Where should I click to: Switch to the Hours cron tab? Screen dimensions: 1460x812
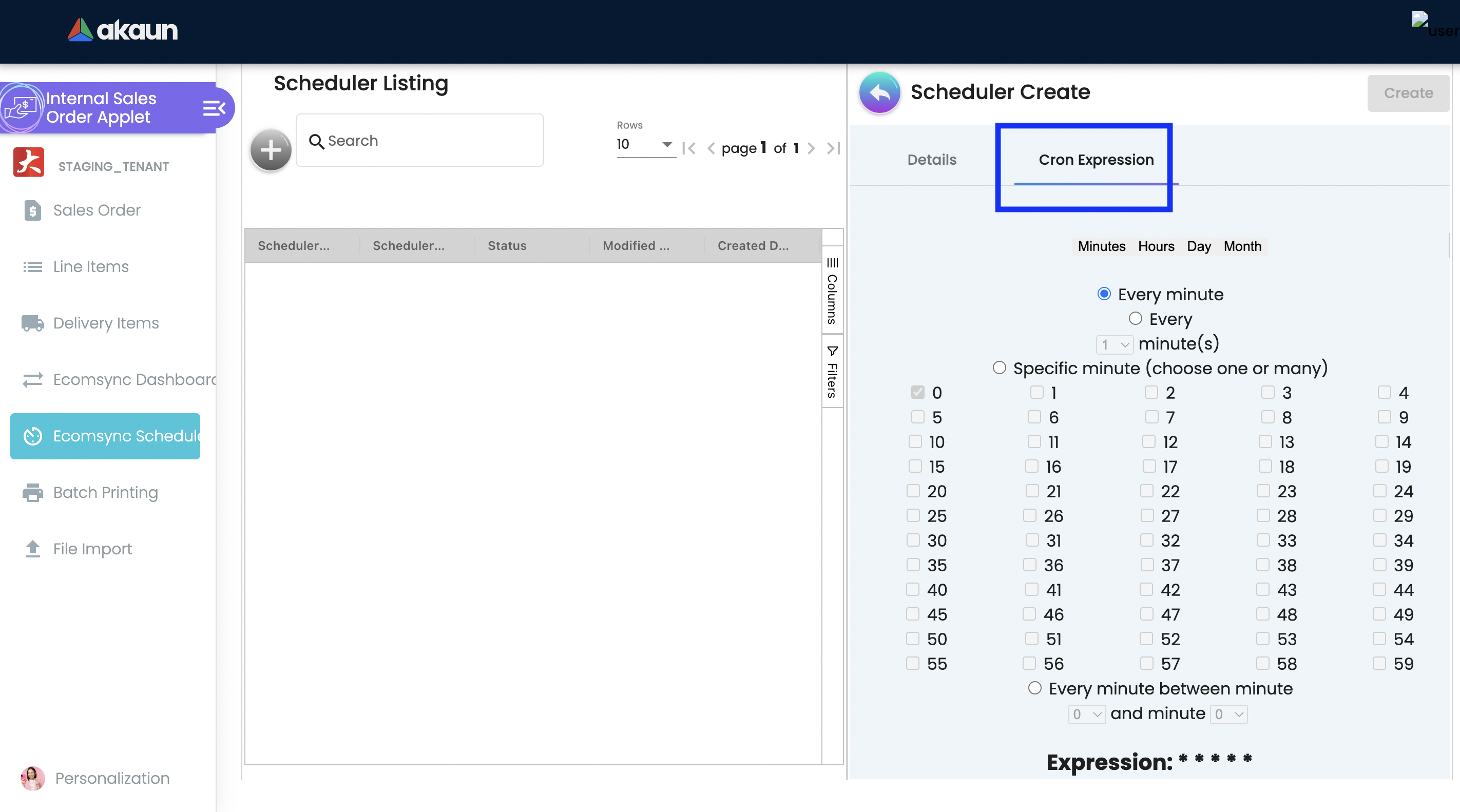coord(1156,246)
